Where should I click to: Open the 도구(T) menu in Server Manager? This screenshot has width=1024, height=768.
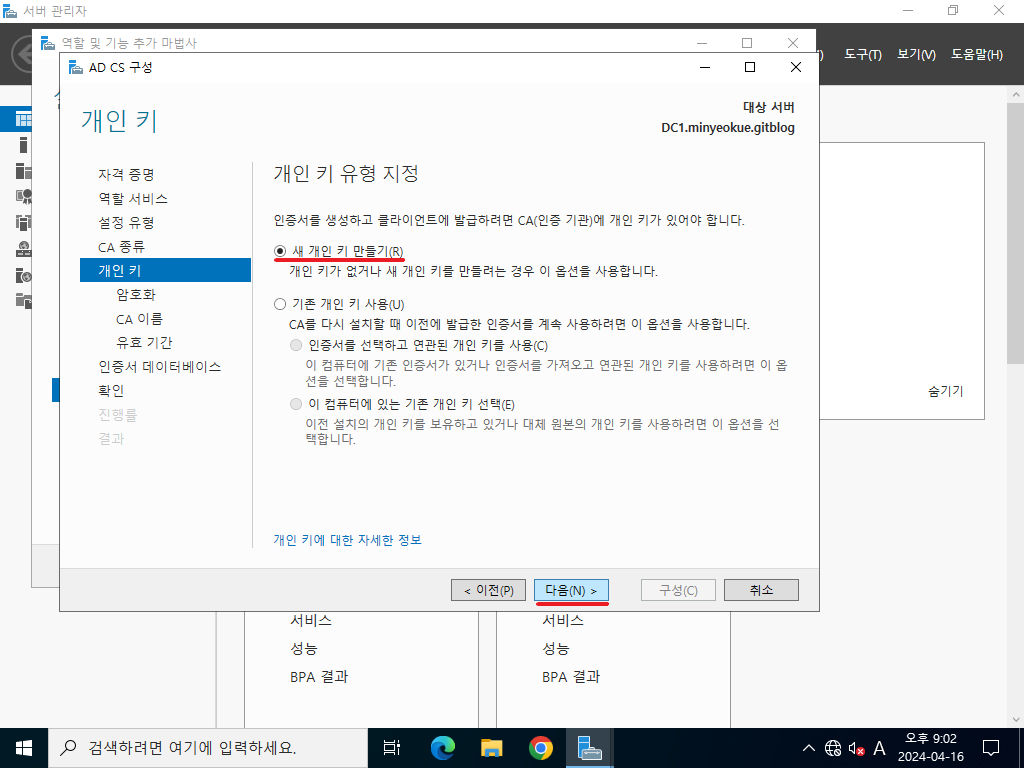coord(863,55)
